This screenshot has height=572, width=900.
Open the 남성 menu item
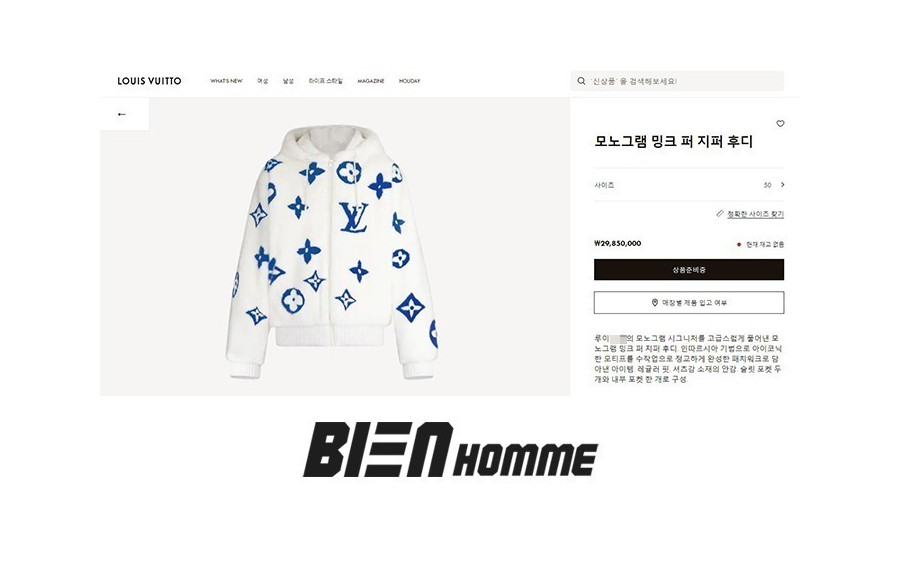click(288, 81)
